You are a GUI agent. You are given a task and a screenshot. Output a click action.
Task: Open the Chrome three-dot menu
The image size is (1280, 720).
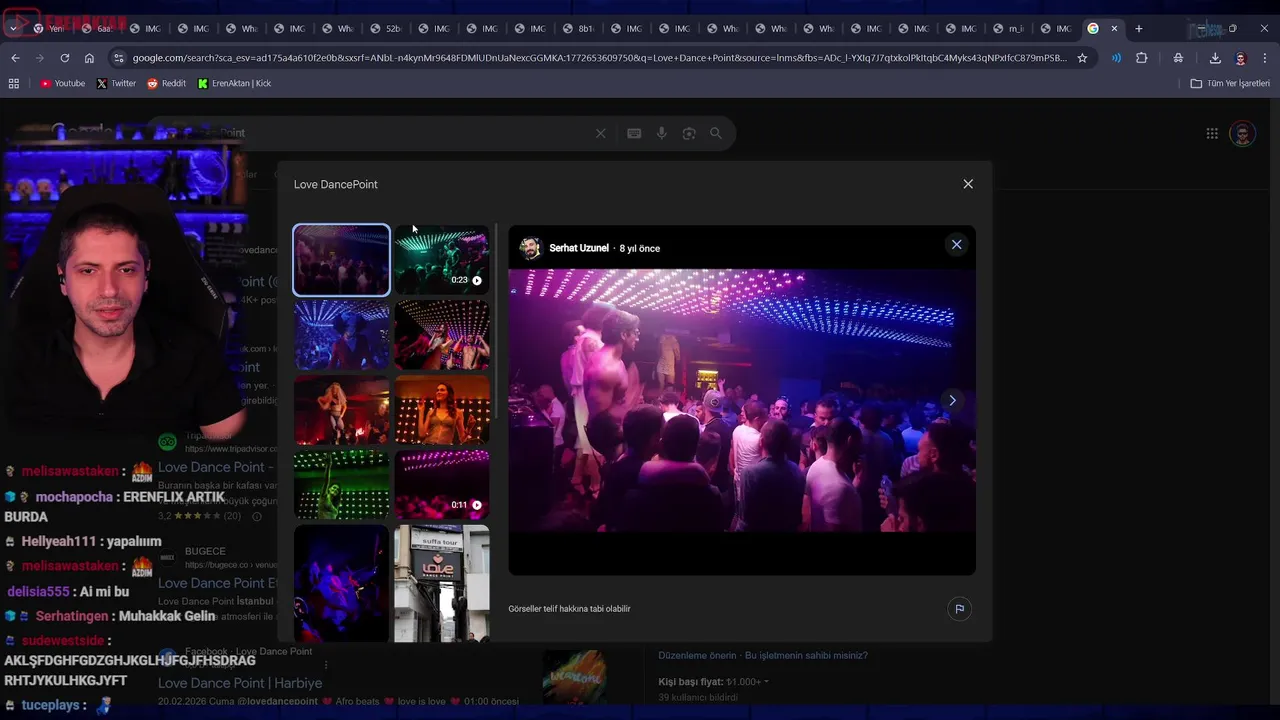(1265, 58)
